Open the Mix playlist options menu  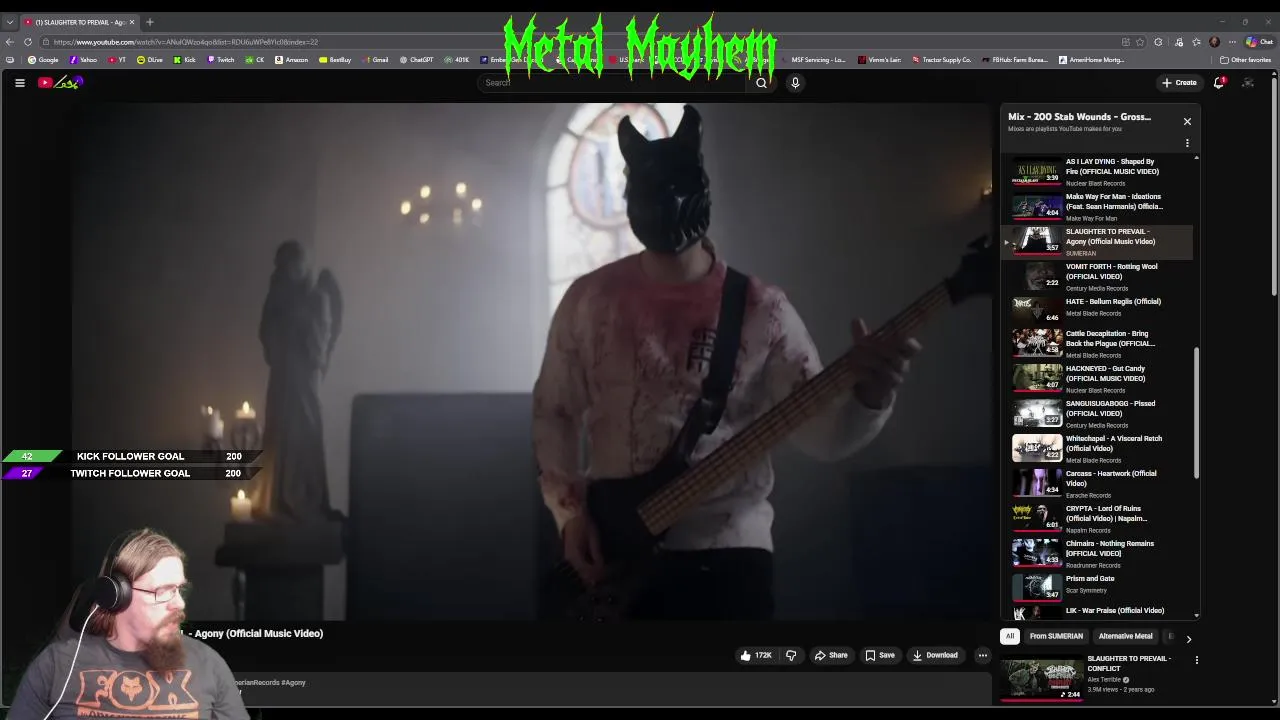tap(1187, 143)
